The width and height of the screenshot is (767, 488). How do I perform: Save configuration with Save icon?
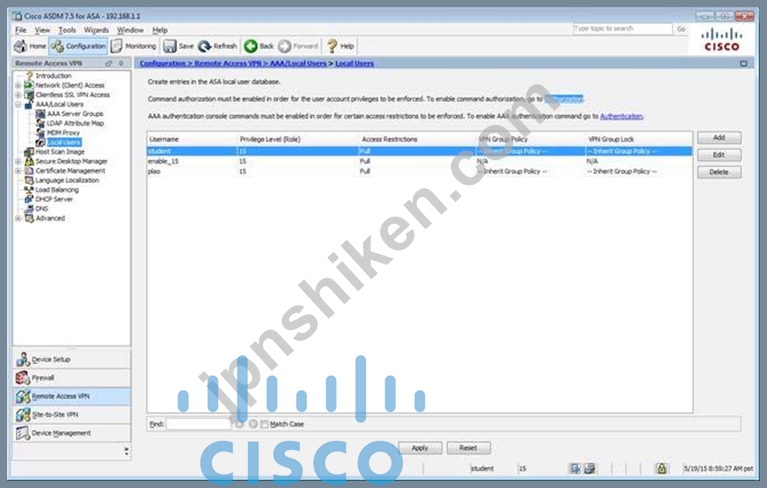[178, 46]
